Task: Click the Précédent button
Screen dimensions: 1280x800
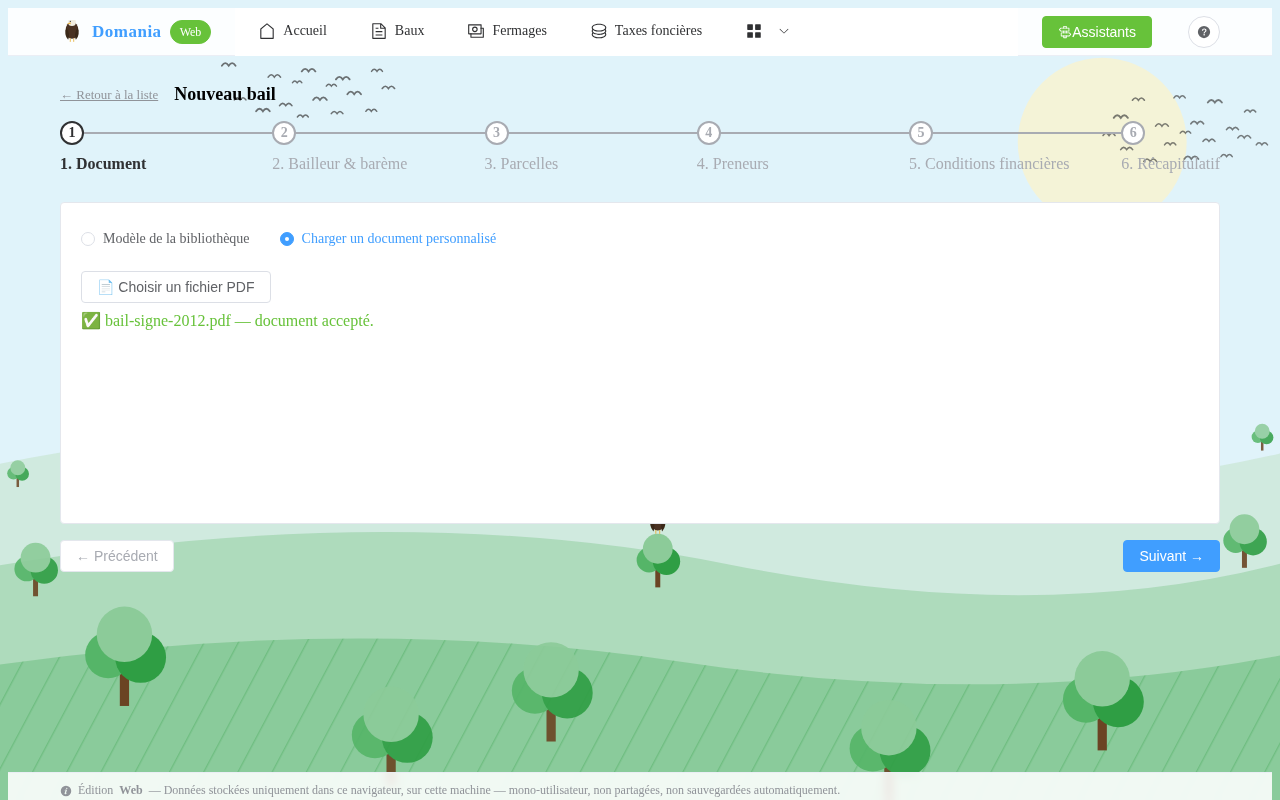Action: [117, 556]
